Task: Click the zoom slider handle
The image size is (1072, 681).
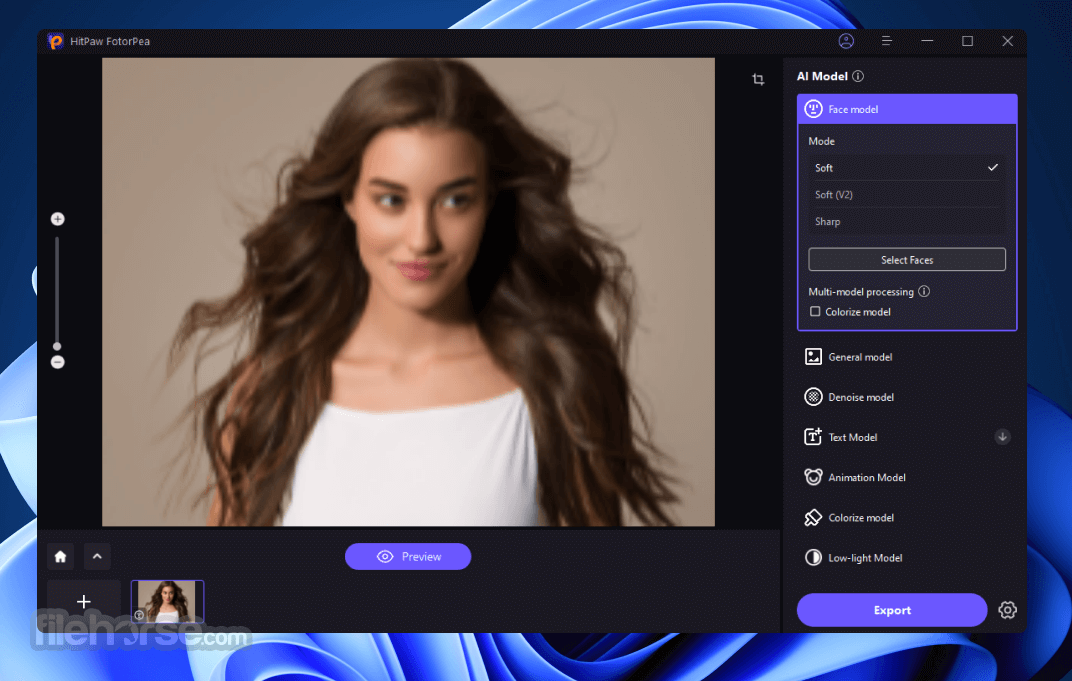Action: pos(57,347)
